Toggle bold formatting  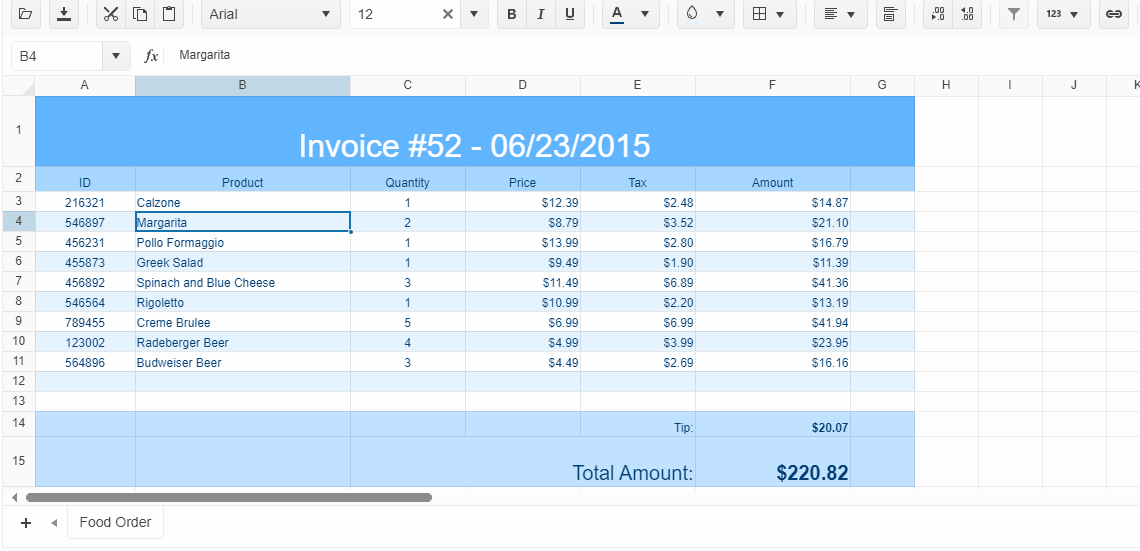click(x=512, y=14)
